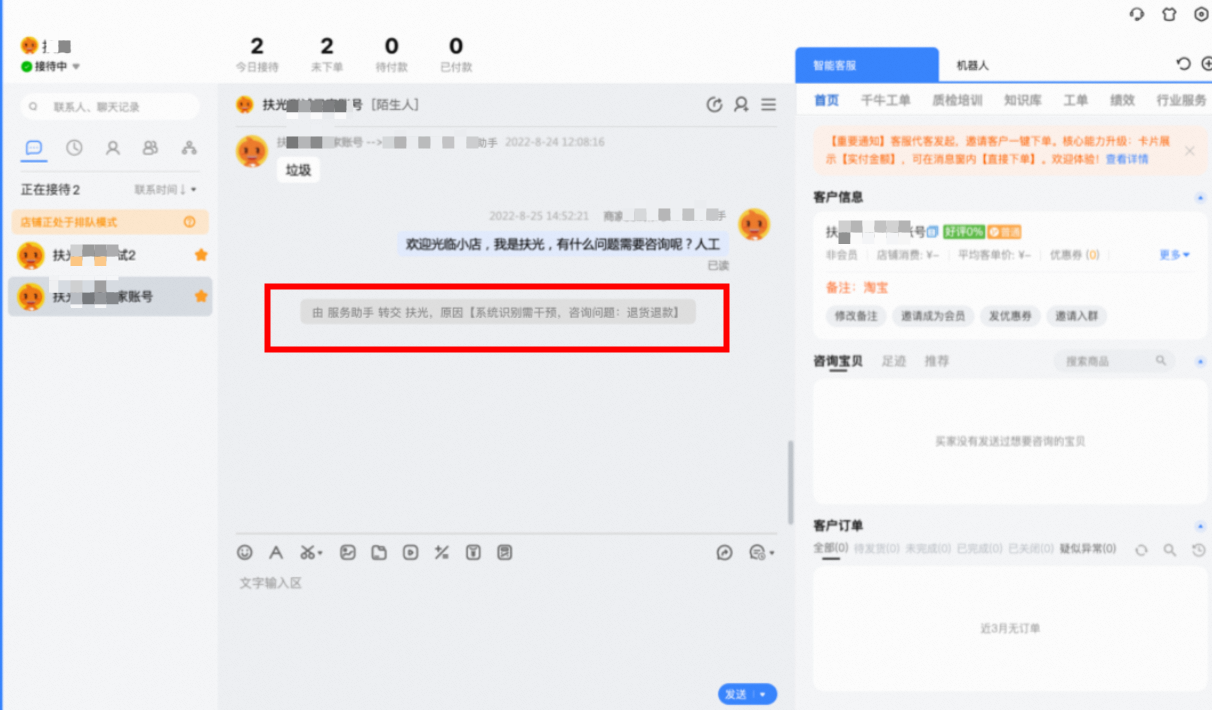
Task: Search in 联系人、聊天记录 box
Action: tap(110, 106)
